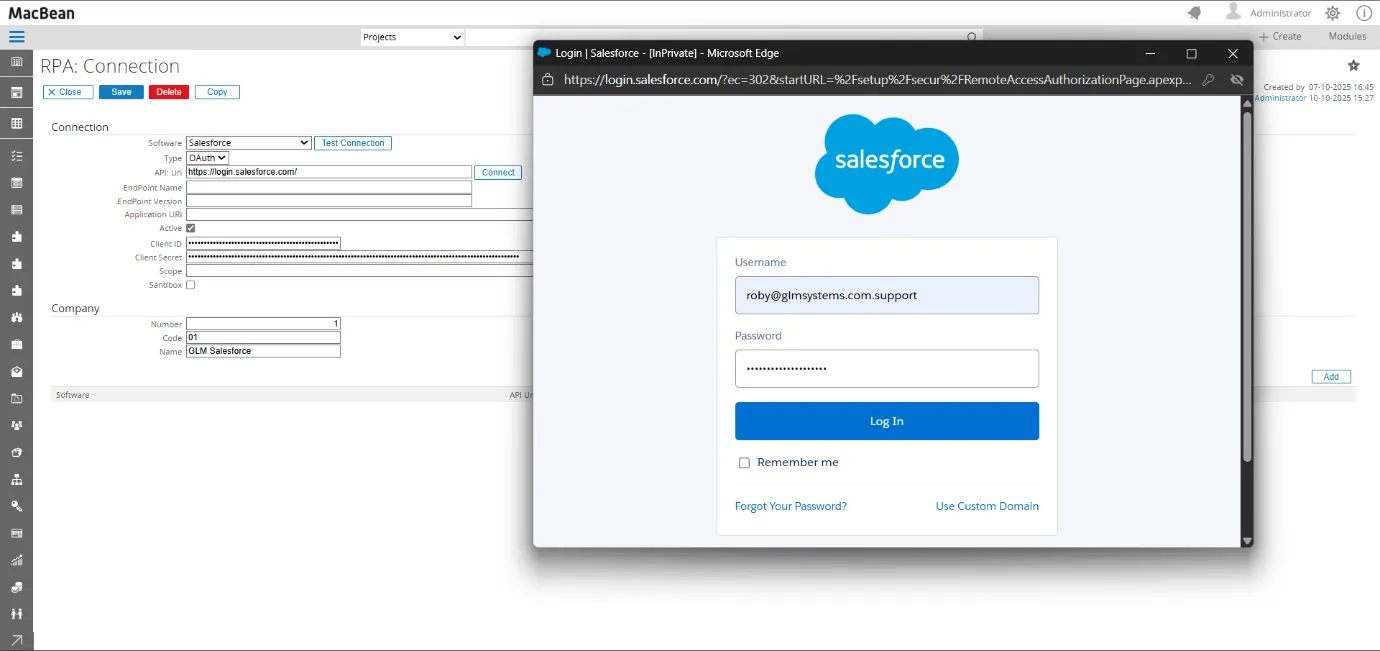Click the Salesforce Username field
Viewport: 1380px width, 651px height.
[887, 295]
